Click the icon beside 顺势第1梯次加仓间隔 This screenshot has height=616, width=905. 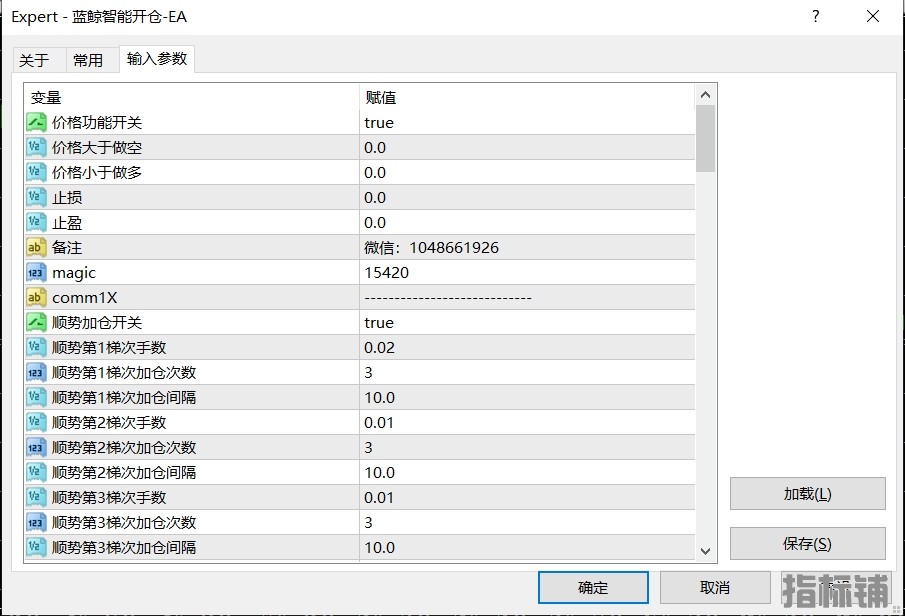tap(36, 397)
